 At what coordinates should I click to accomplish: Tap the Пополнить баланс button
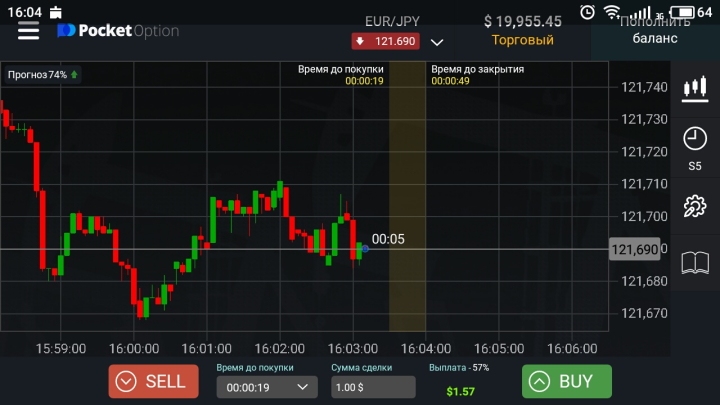(x=655, y=30)
